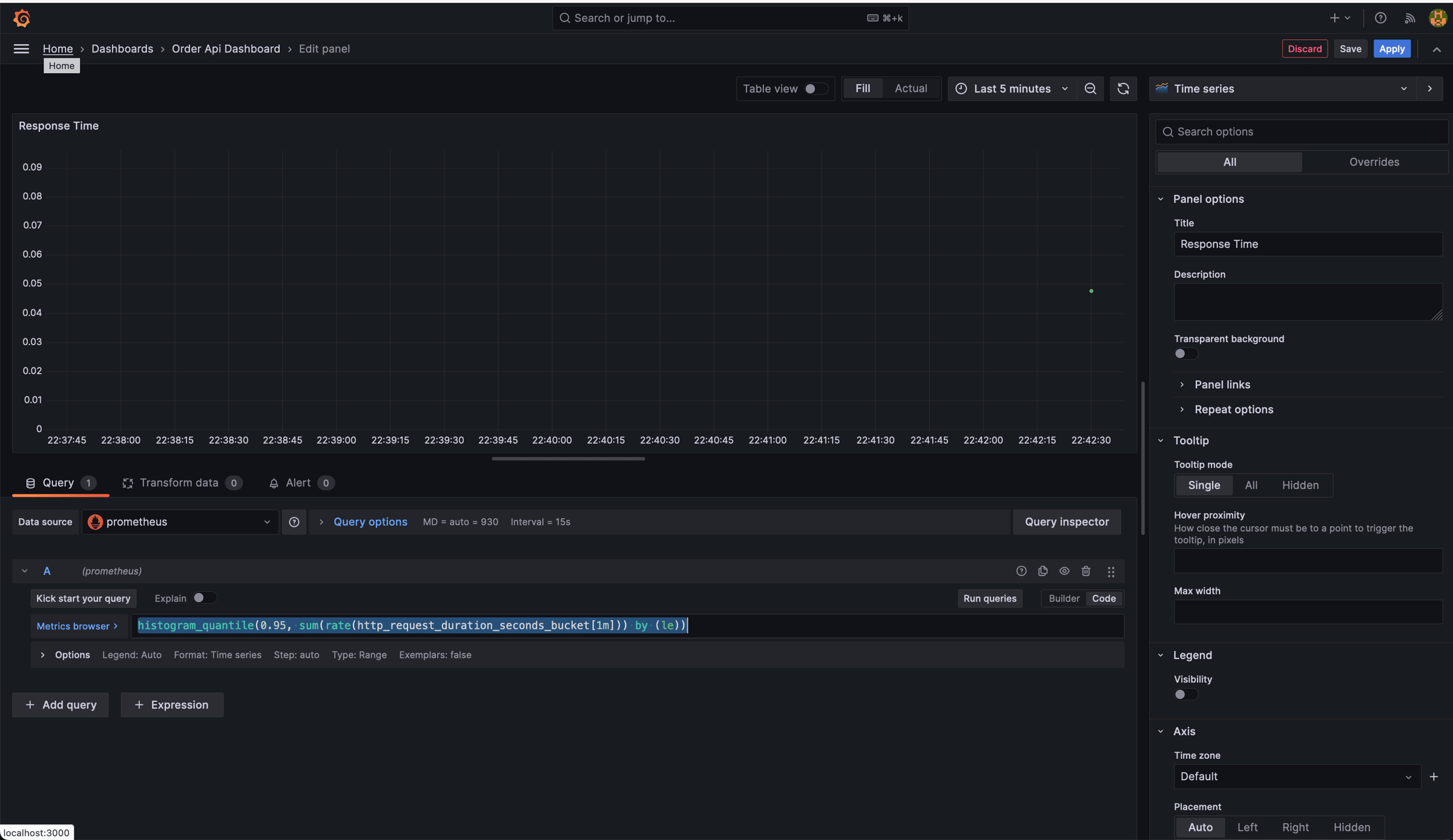Viewport: 1453px width, 840px height.
Task: Enable the Table view toggle
Action: click(x=815, y=89)
